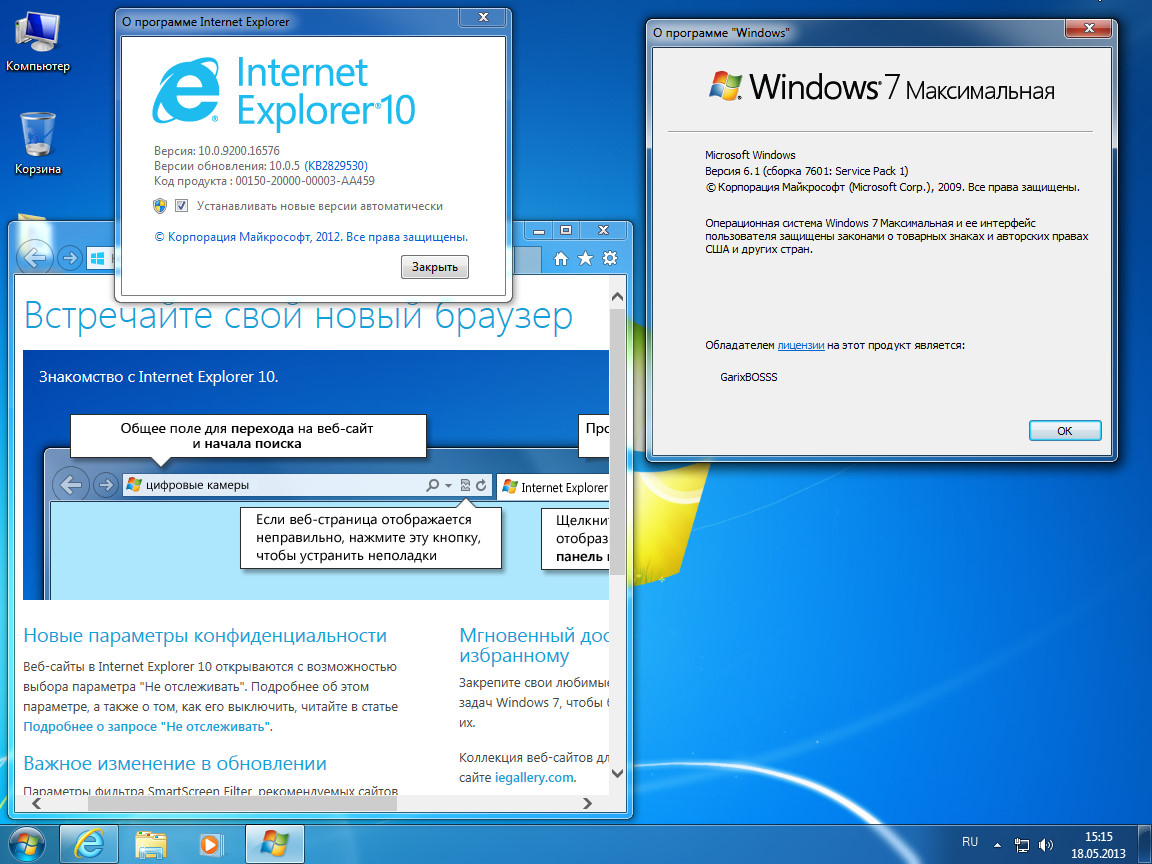Open Internet Explorer from the taskbar
Screen dimensions: 1152x864
pos(89,844)
